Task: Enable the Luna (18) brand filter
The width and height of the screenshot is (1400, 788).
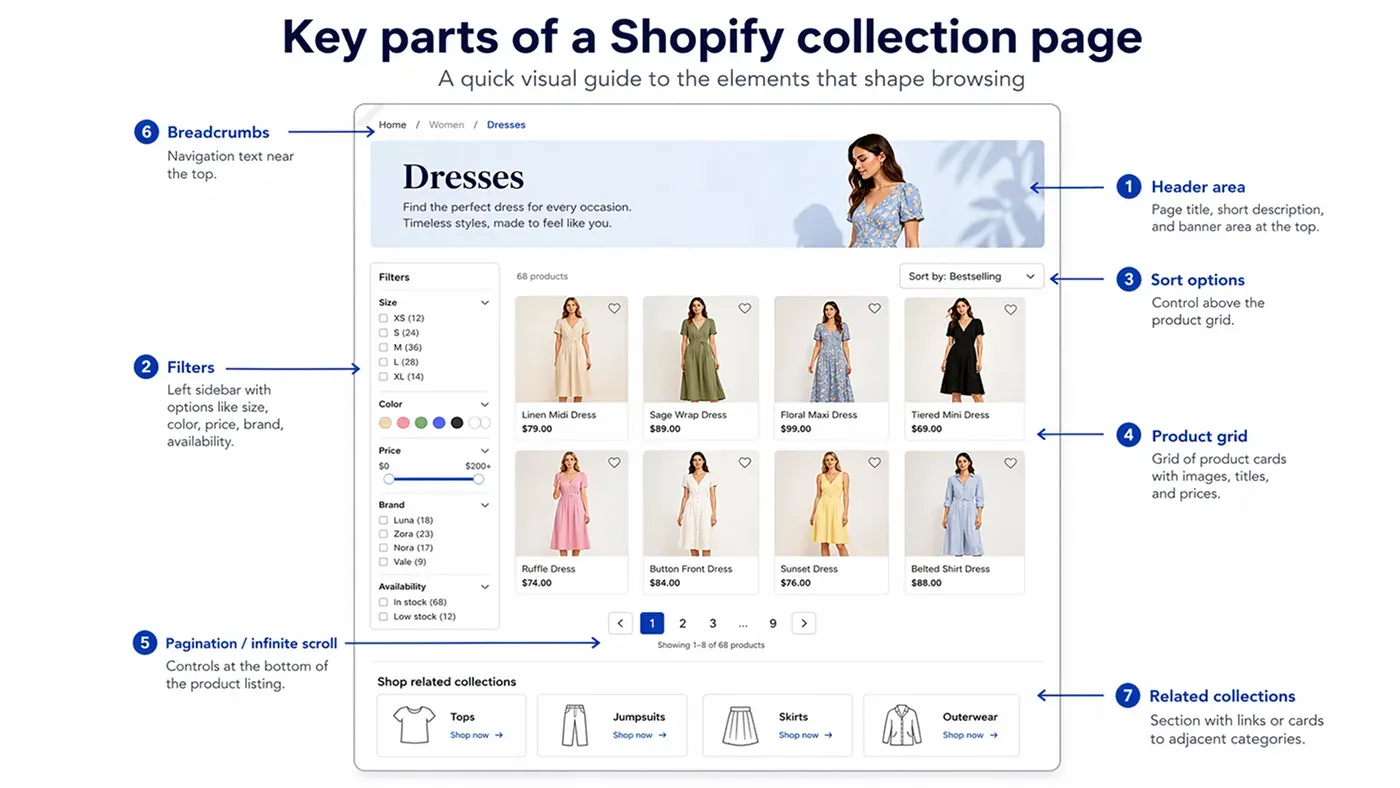Action: (x=384, y=520)
